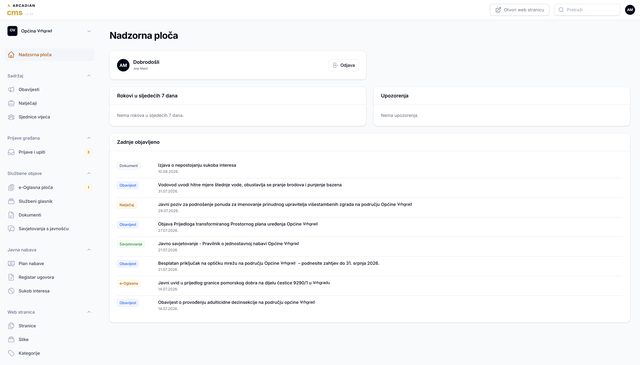The image size is (640, 365).
Task: Click the Nema upozorenja text
Action: 399,116
